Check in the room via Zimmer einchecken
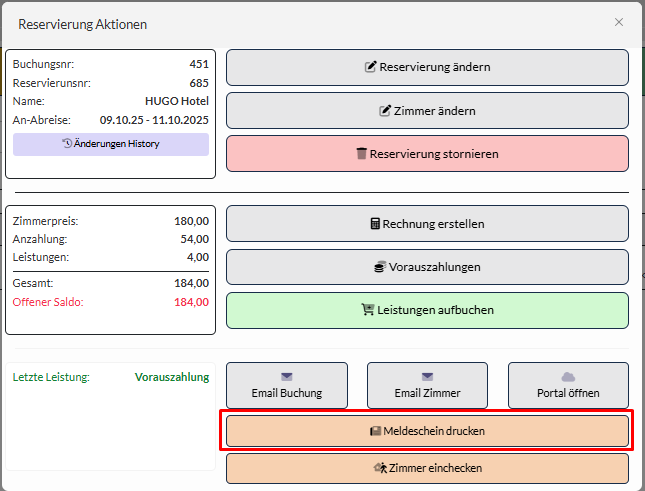645x491 pixels. click(427, 468)
